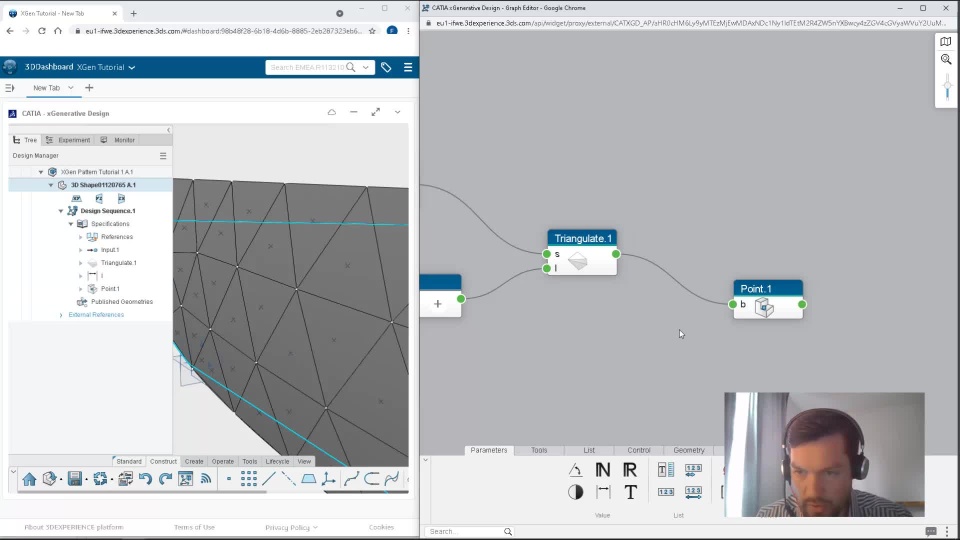Click the Redo arrow in CATIA toolbar

click(x=165, y=479)
